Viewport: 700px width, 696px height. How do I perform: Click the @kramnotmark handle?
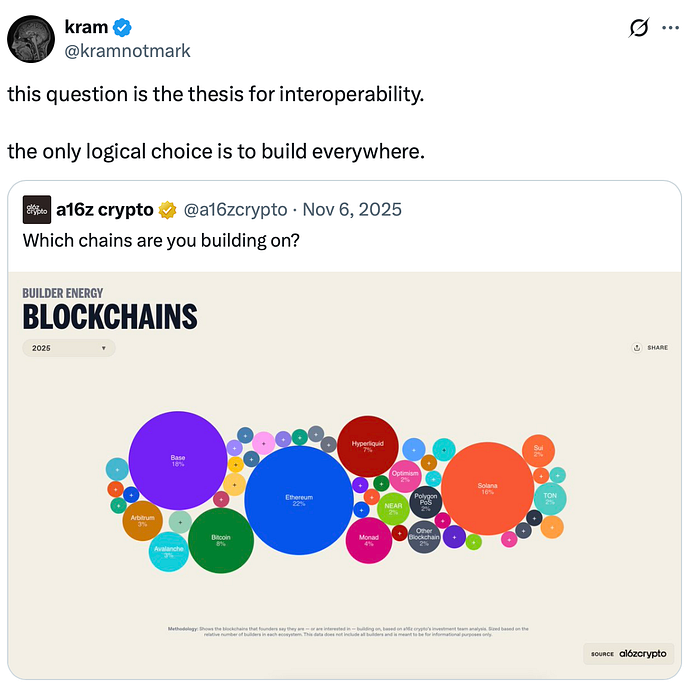tap(128, 50)
